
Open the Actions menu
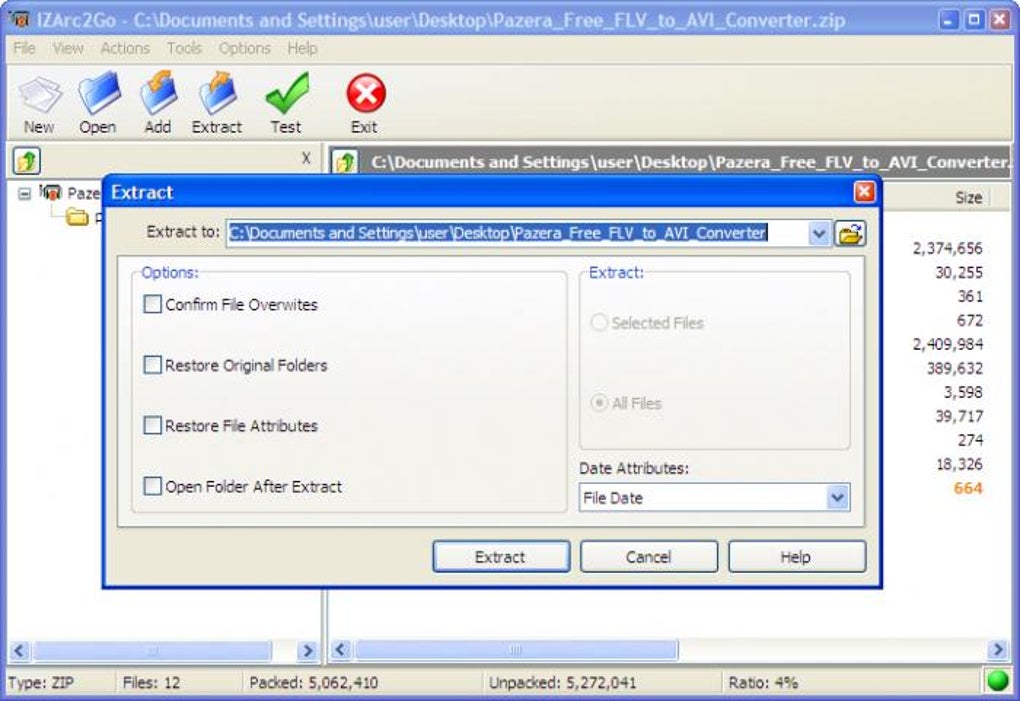(125, 48)
